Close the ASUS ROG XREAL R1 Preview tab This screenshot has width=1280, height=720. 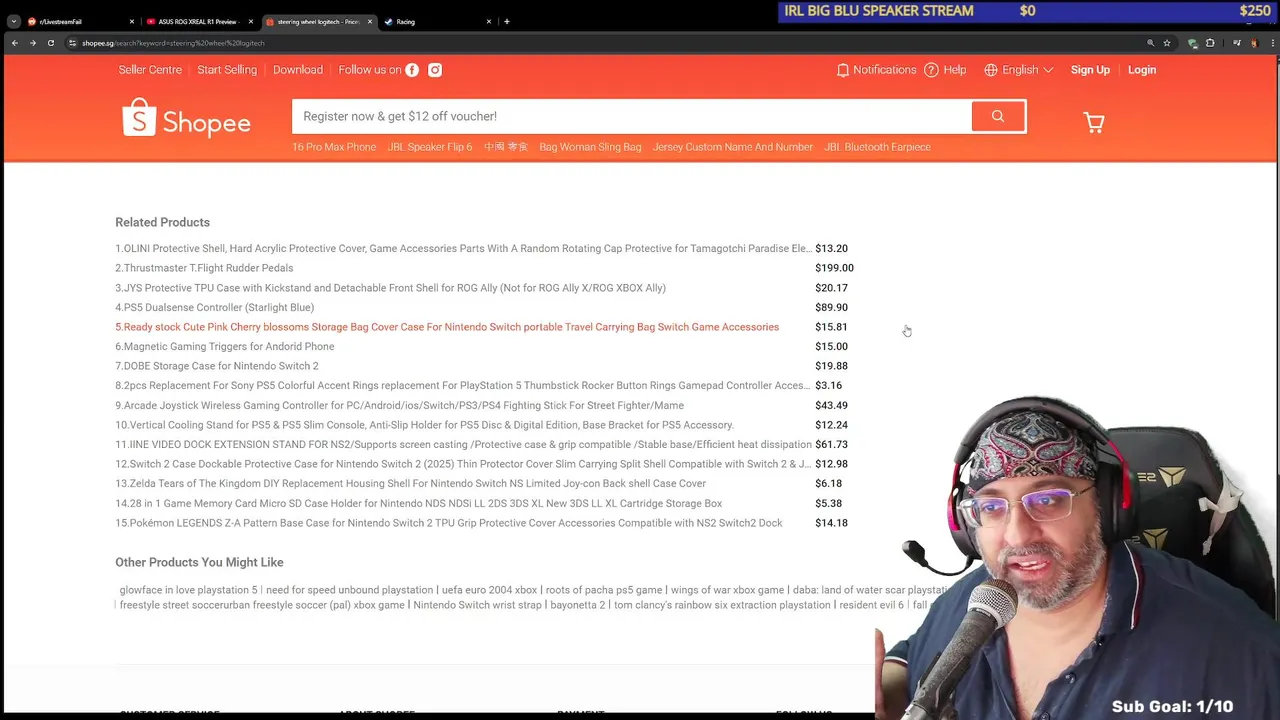pyautogui.click(x=251, y=21)
